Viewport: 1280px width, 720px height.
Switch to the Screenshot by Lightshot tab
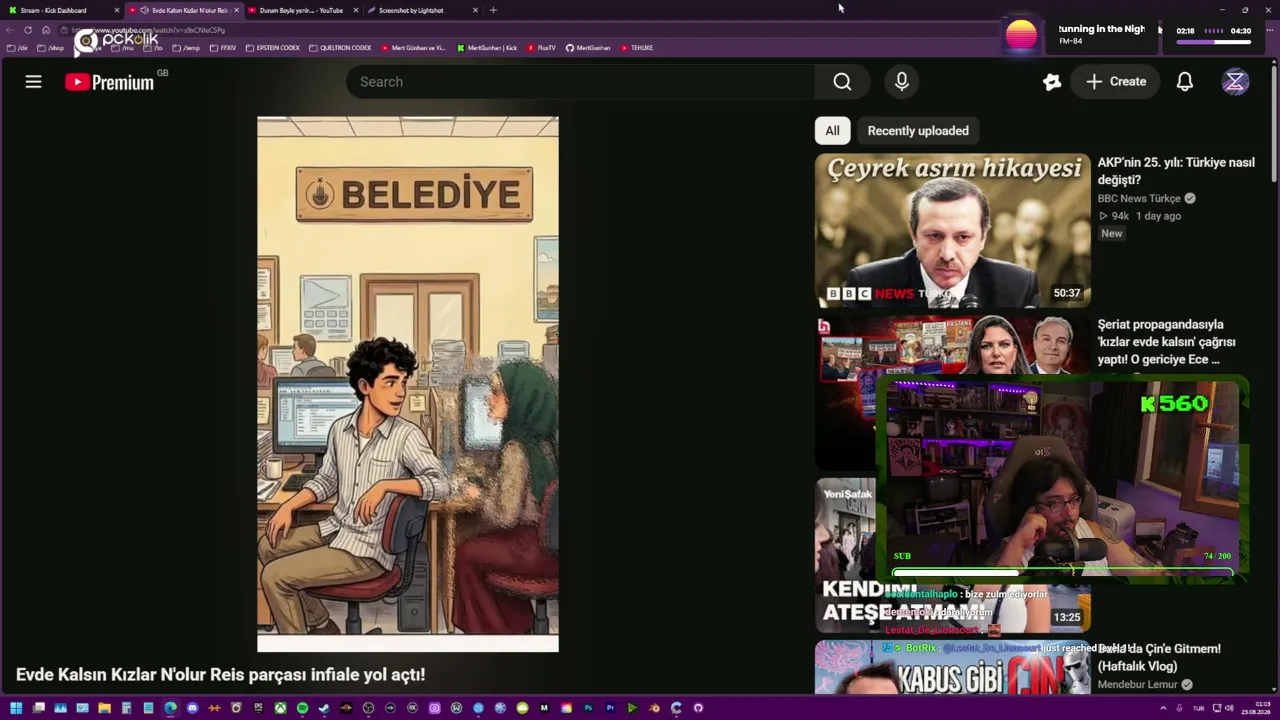click(x=420, y=10)
